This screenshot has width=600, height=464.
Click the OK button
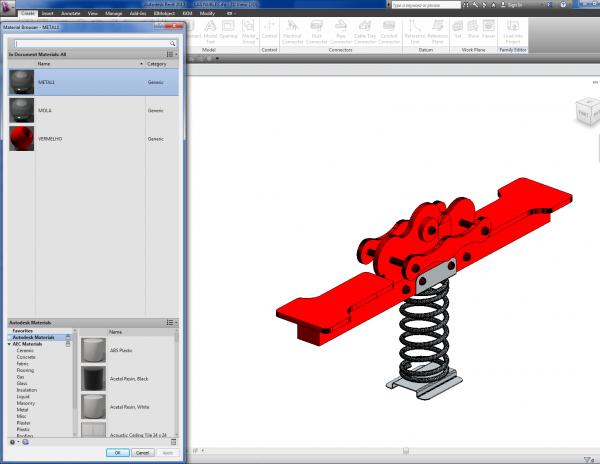117,453
